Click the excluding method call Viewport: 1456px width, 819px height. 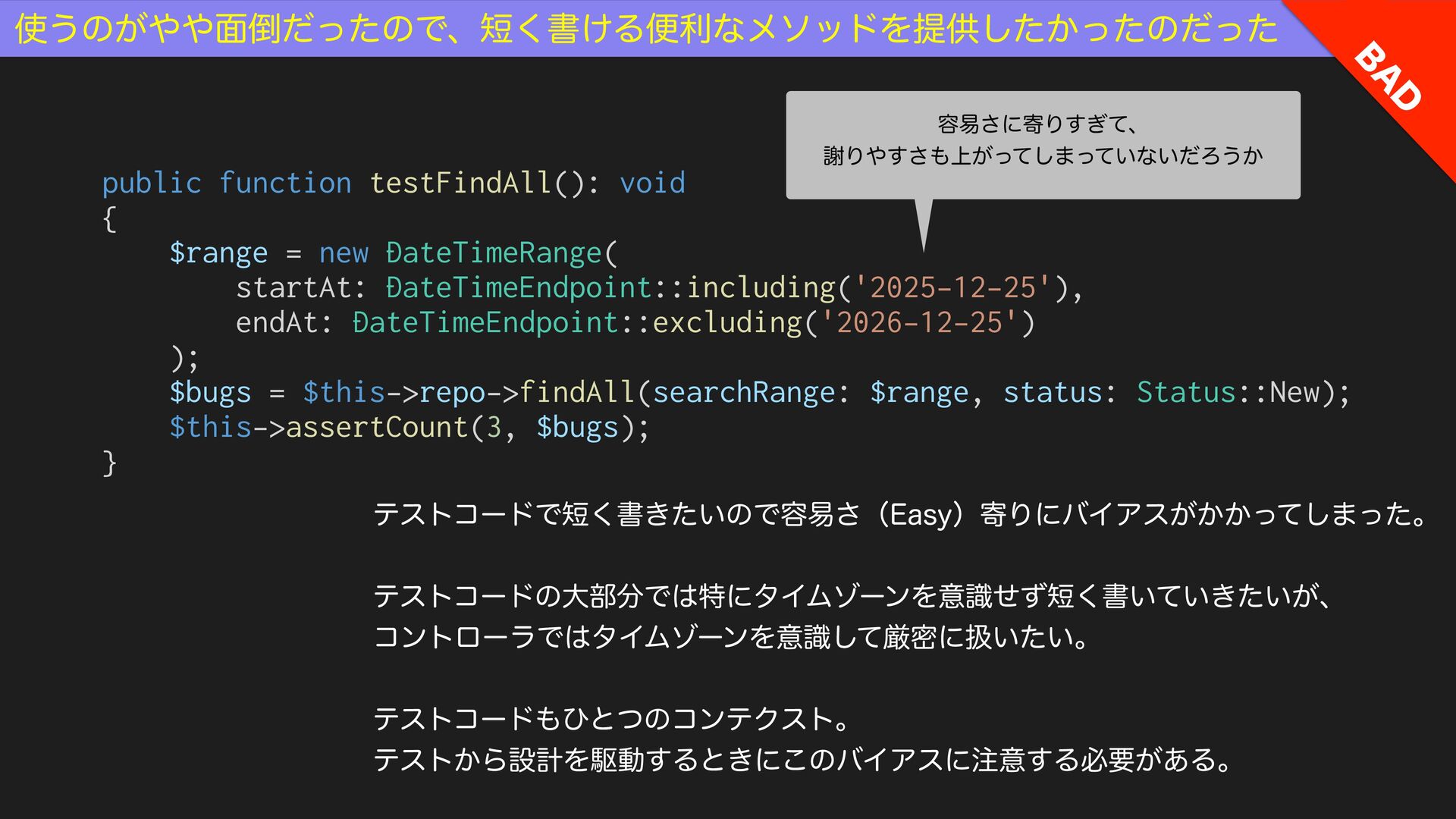(727, 323)
